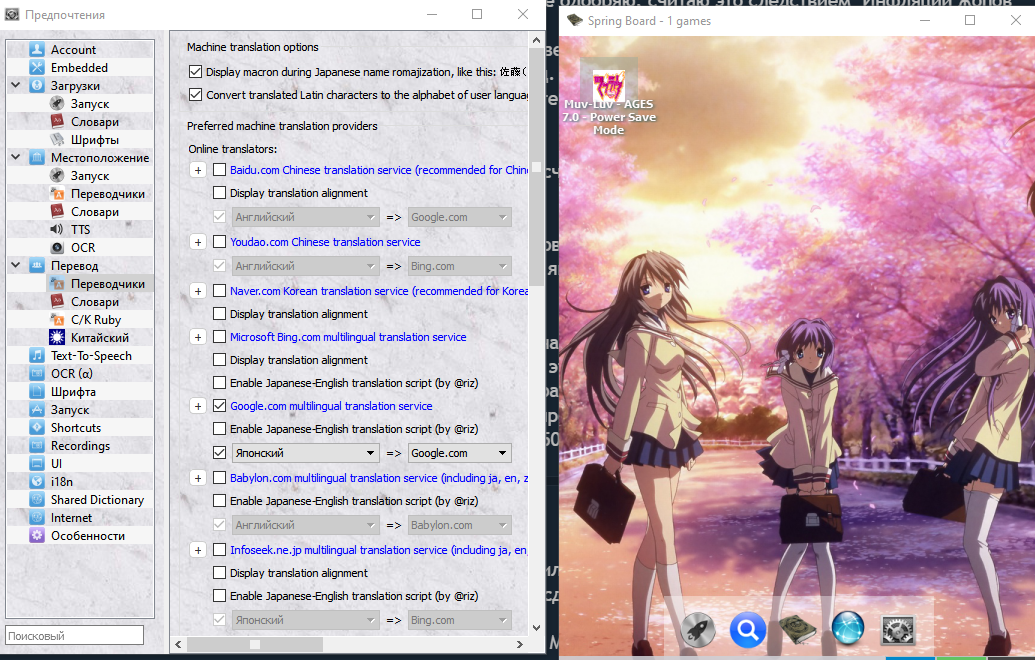Click the Text-To-Speech music note icon
This screenshot has height=660, width=1035.
(37, 356)
